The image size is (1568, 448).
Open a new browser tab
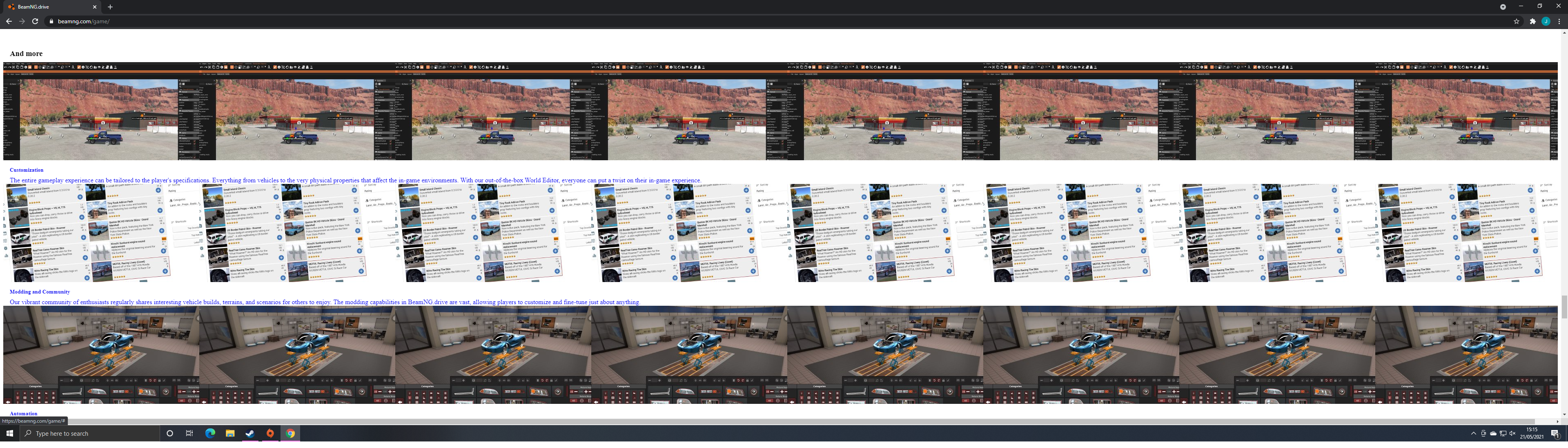point(110,7)
